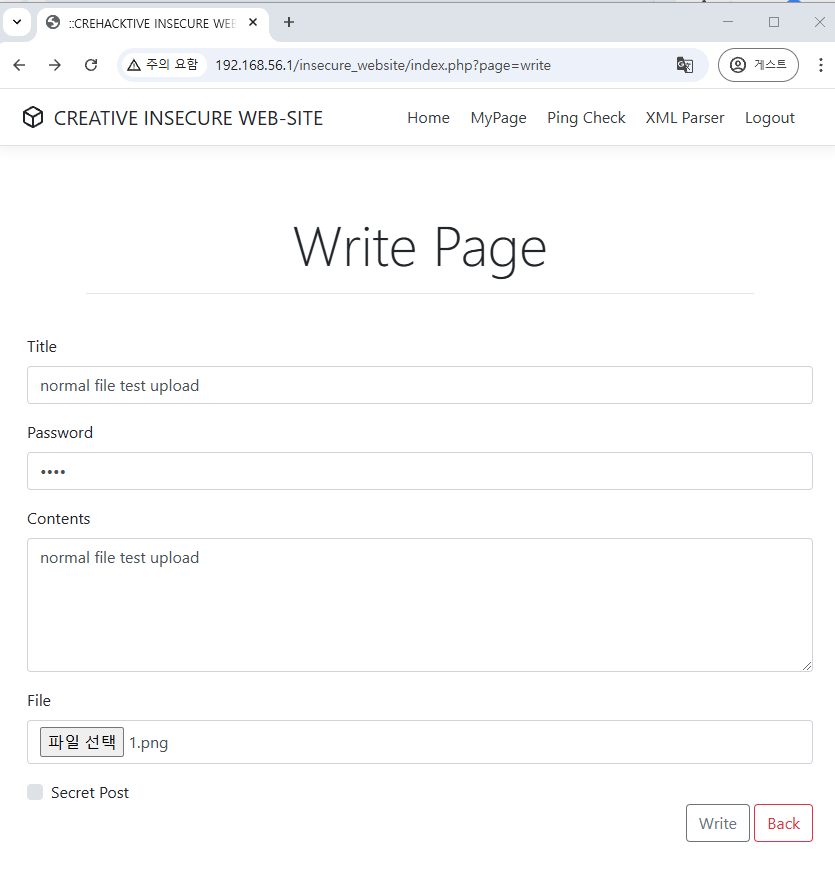Image resolution: width=835 pixels, height=870 pixels.
Task: Click Logout in the navigation bar
Action: [770, 118]
